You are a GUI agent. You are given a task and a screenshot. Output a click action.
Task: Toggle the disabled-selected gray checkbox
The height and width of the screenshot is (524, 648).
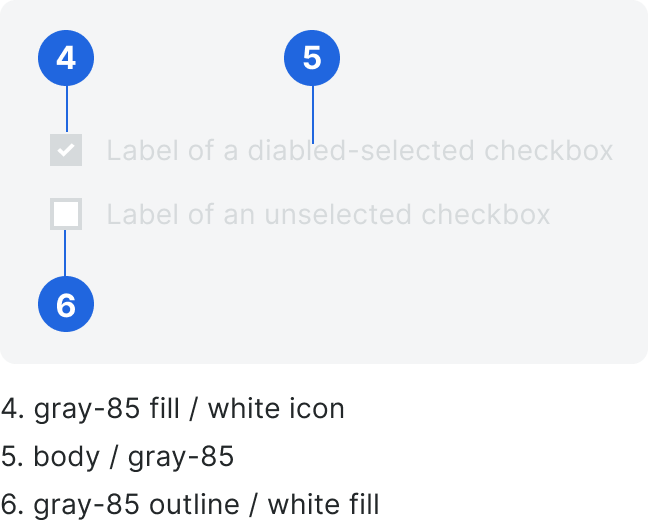click(x=66, y=150)
